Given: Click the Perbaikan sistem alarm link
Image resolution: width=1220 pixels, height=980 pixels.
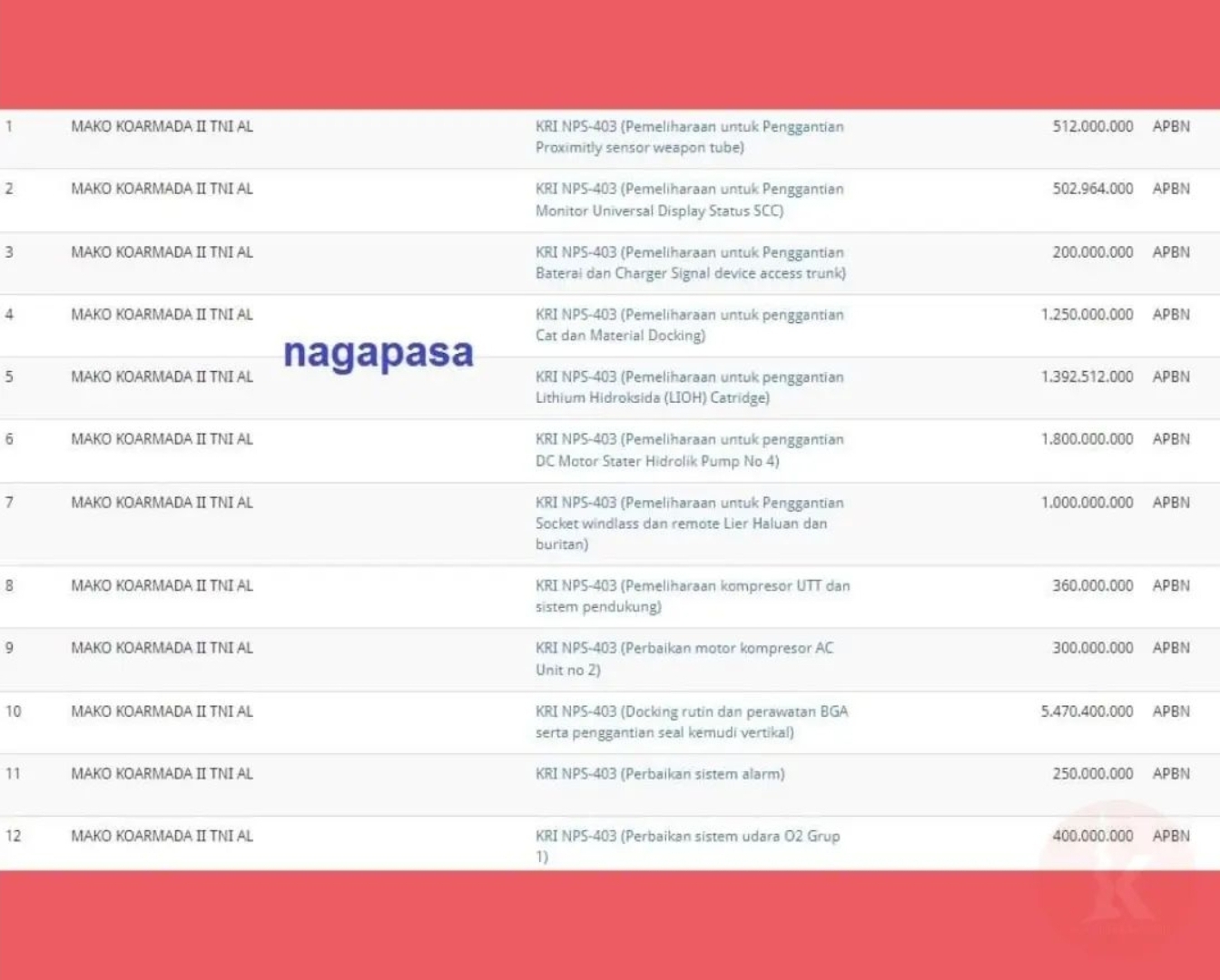Looking at the screenshot, I should coord(660,774).
